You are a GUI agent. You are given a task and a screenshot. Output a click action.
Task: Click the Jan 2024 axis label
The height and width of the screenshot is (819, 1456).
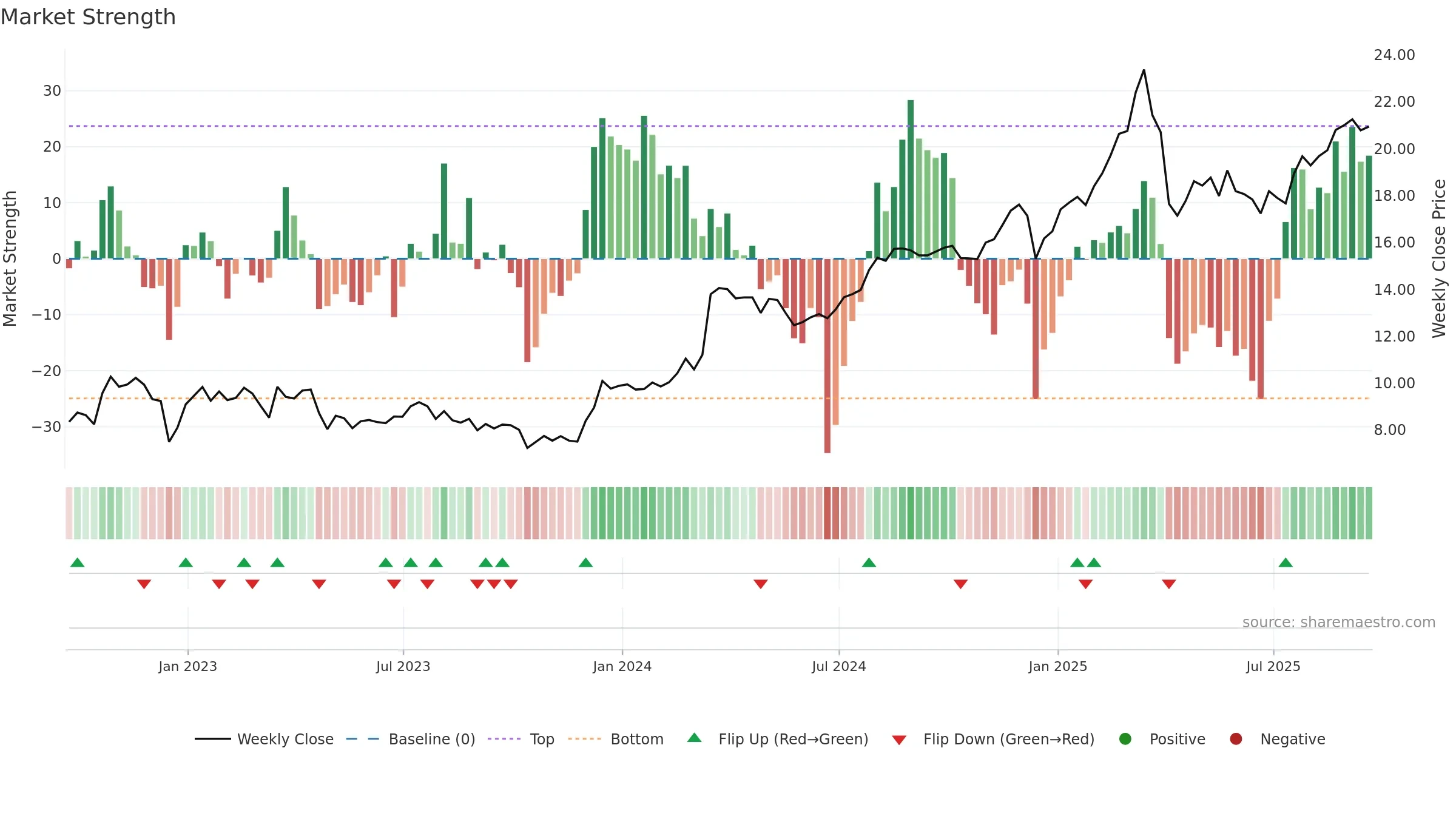(622, 666)
